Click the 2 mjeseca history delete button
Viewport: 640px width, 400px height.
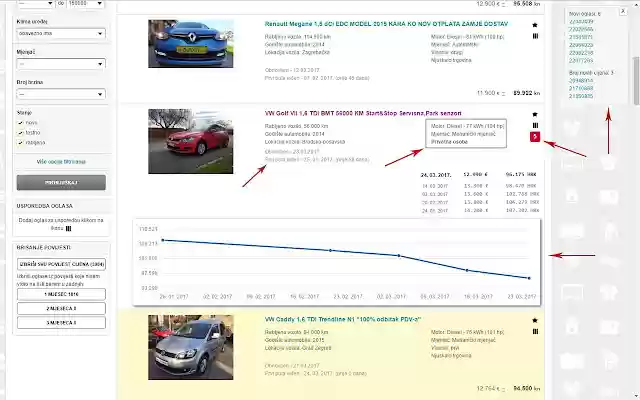[61, 309]
